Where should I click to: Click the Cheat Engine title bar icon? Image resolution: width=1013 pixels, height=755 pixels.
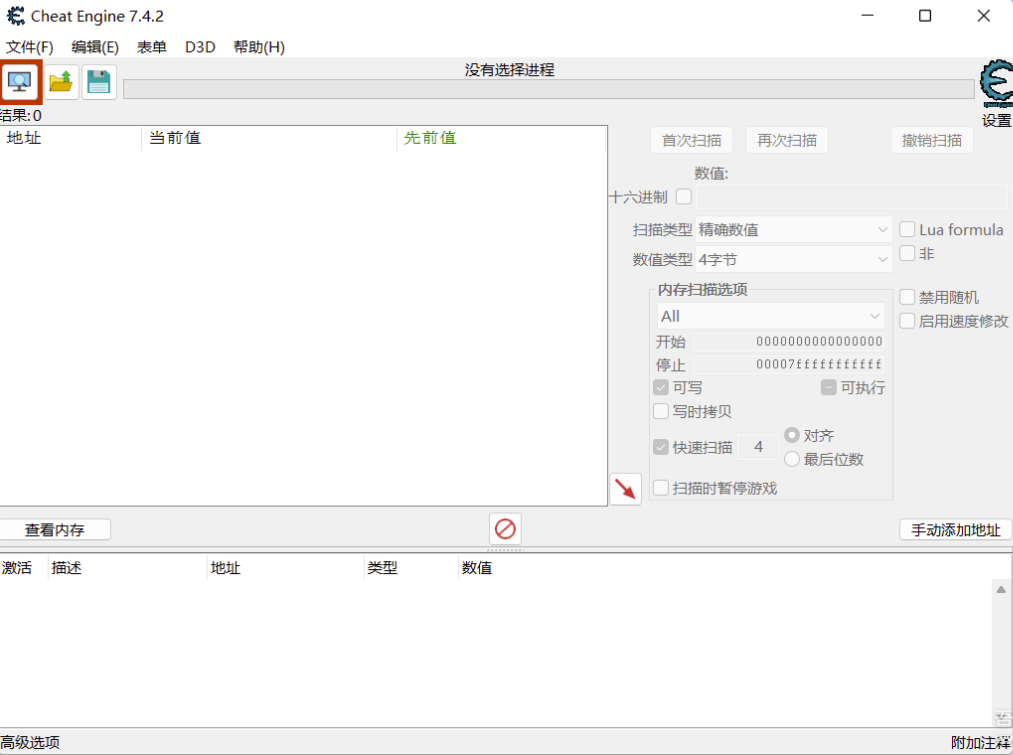[16, 16]
